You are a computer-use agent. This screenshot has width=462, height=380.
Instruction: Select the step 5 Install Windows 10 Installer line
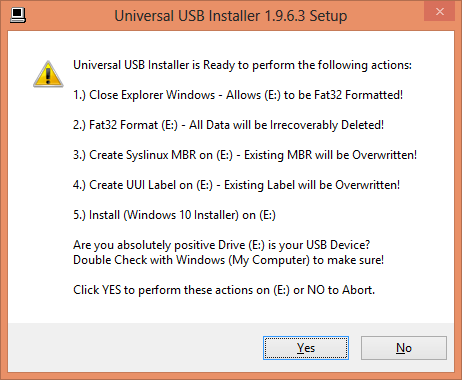tap(174, 215)
